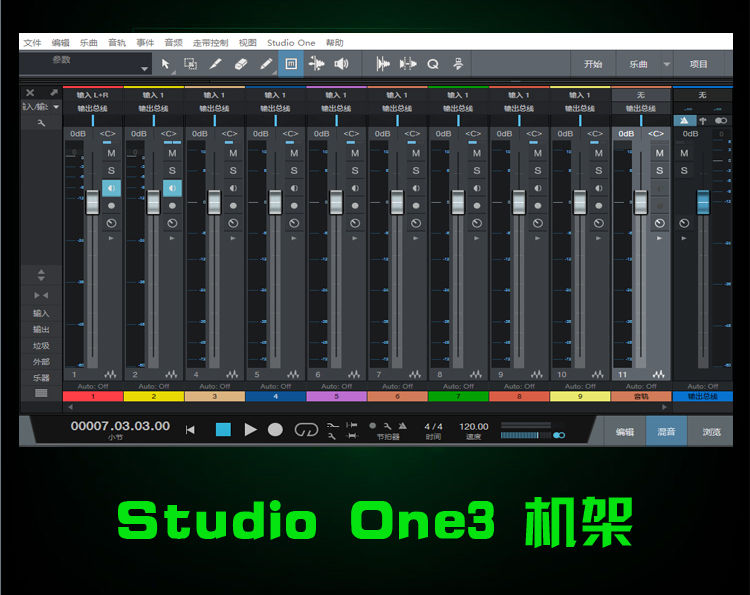This screenshot has width=750, height=595.
Task: Expand the 乐曲 toolbar dropdown arrow
Action: [666, 64]
